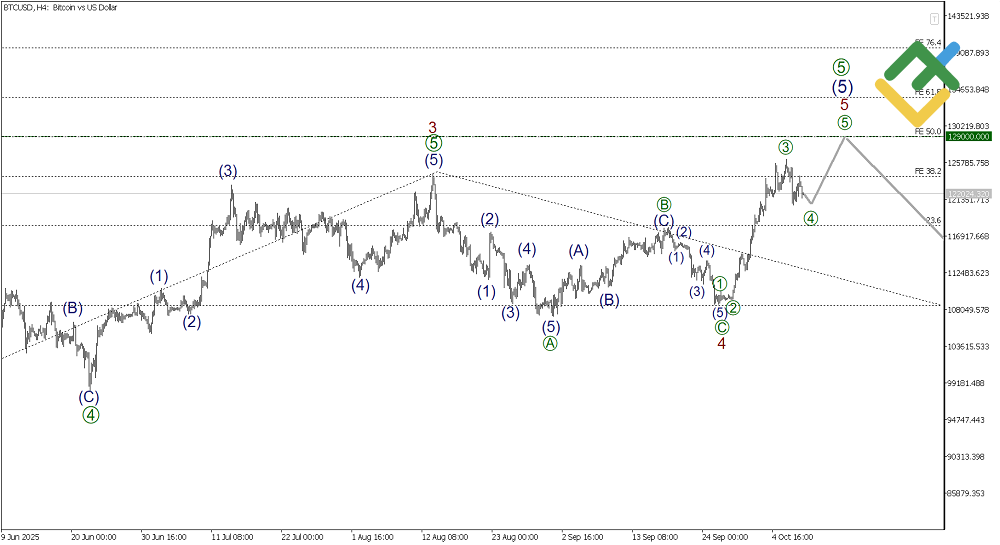Click the 13 Sep 08:00 date label
The height and width of the screenshot is (545, 1000).
coord(655,537)
